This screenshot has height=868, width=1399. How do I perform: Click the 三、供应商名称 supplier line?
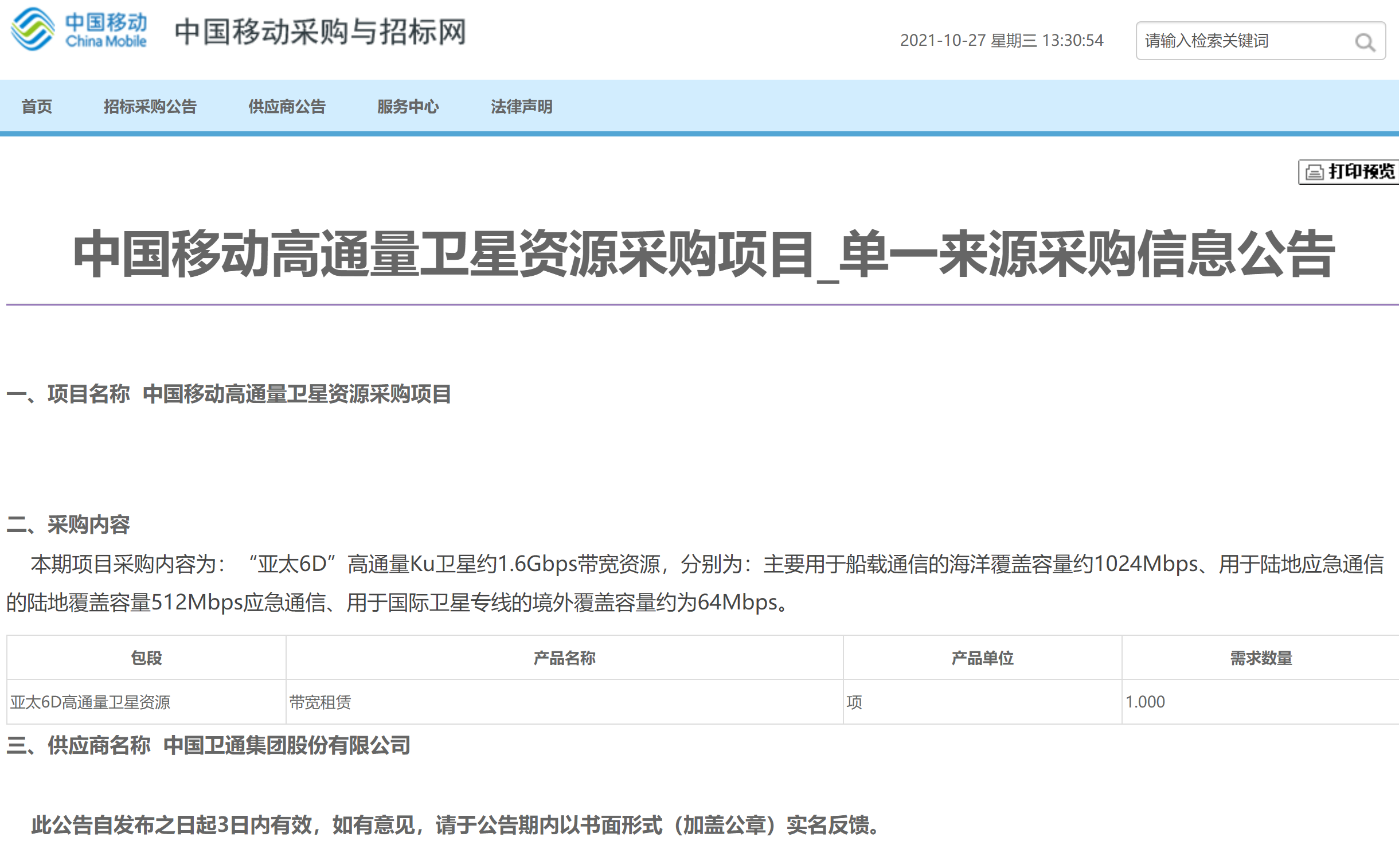(x=209, y=745)
